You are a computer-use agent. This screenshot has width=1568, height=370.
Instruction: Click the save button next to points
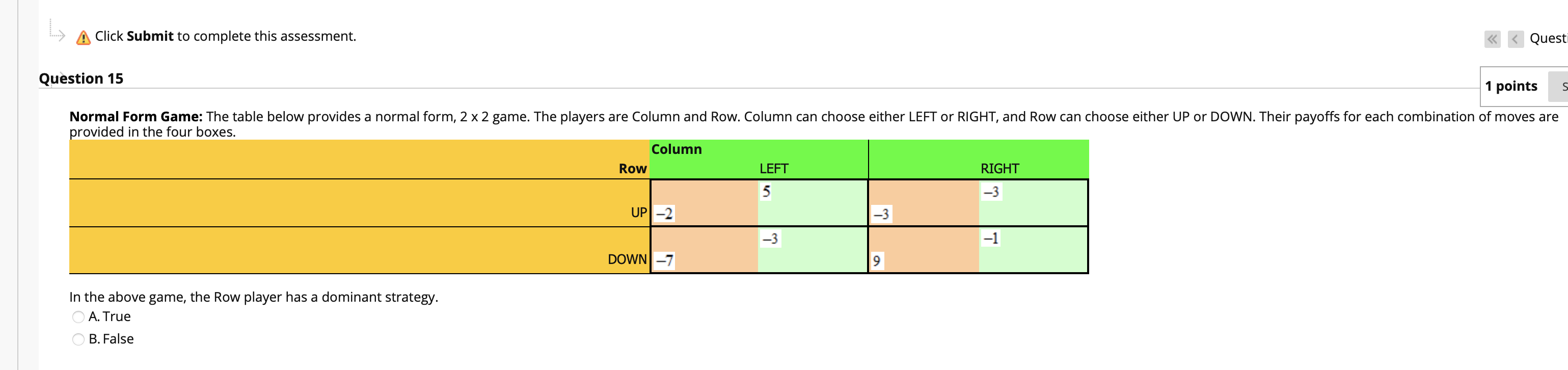pos(1559,87)
